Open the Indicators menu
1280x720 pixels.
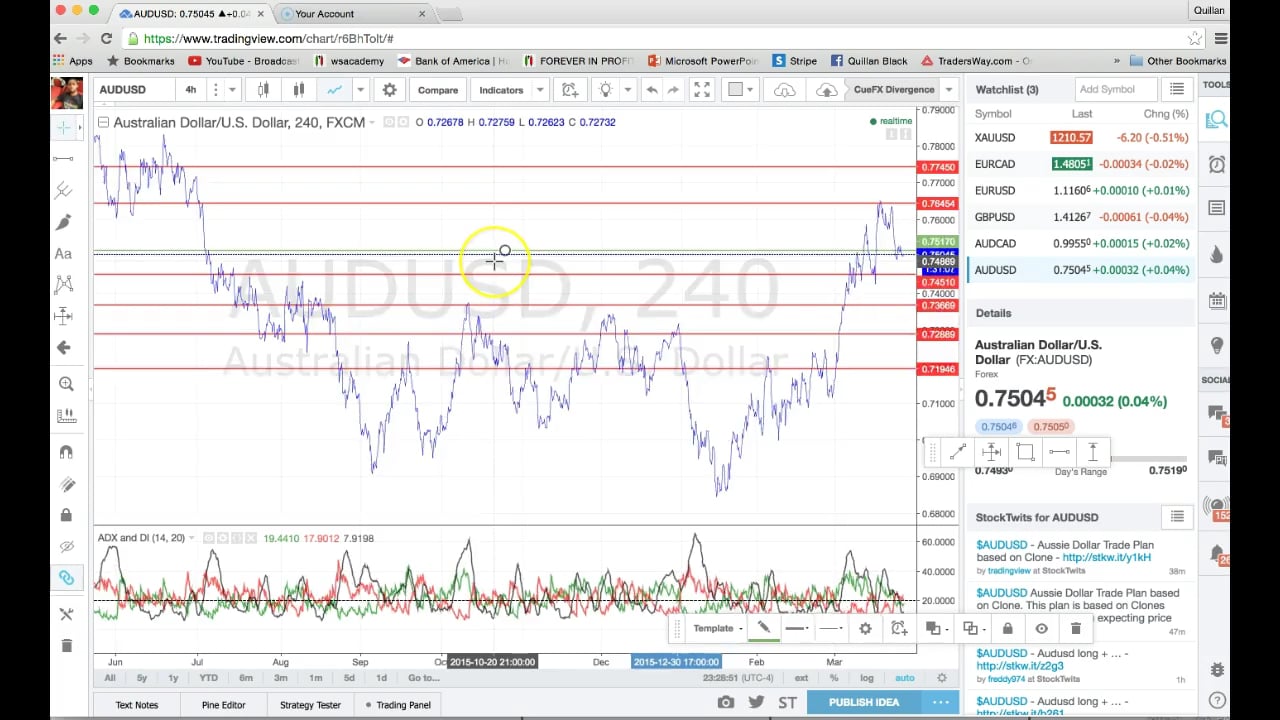coord(501,90)
